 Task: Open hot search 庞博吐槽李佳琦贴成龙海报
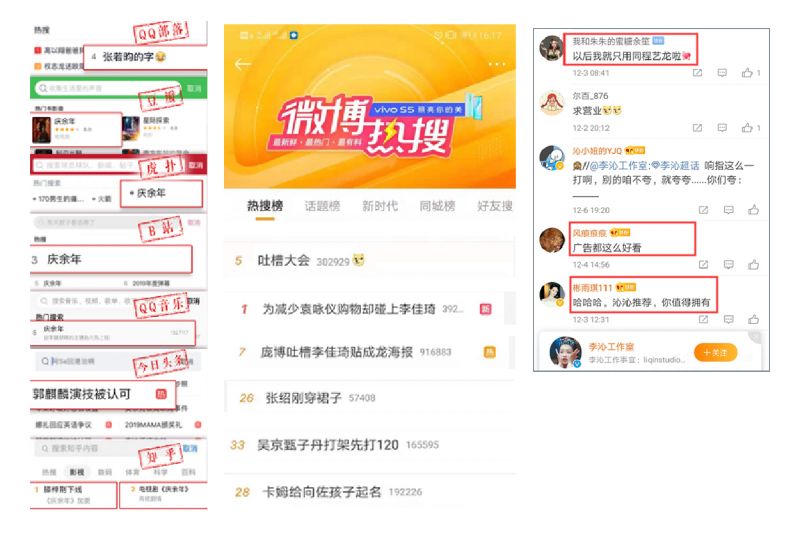tap(337, 352)
